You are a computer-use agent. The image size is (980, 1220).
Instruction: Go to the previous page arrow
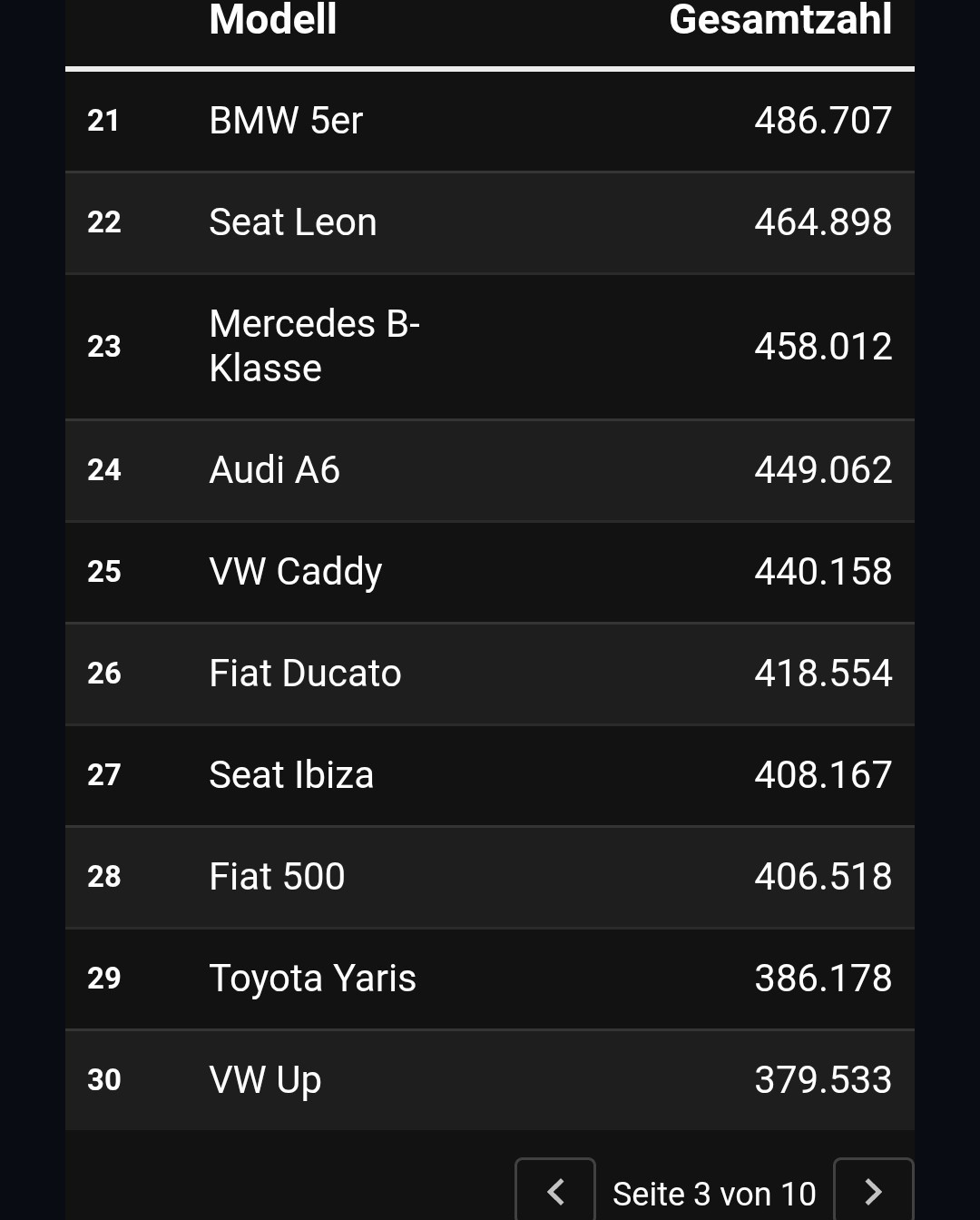point(555,1191)
